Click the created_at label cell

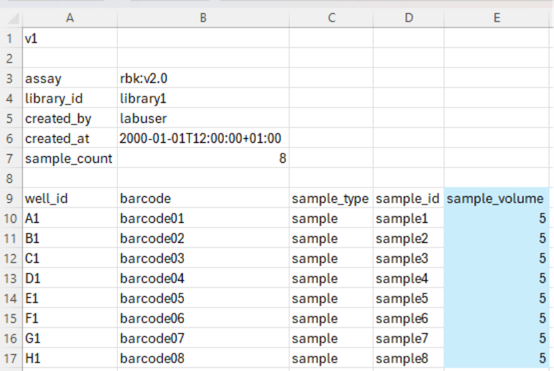click(x=70, y=138)
